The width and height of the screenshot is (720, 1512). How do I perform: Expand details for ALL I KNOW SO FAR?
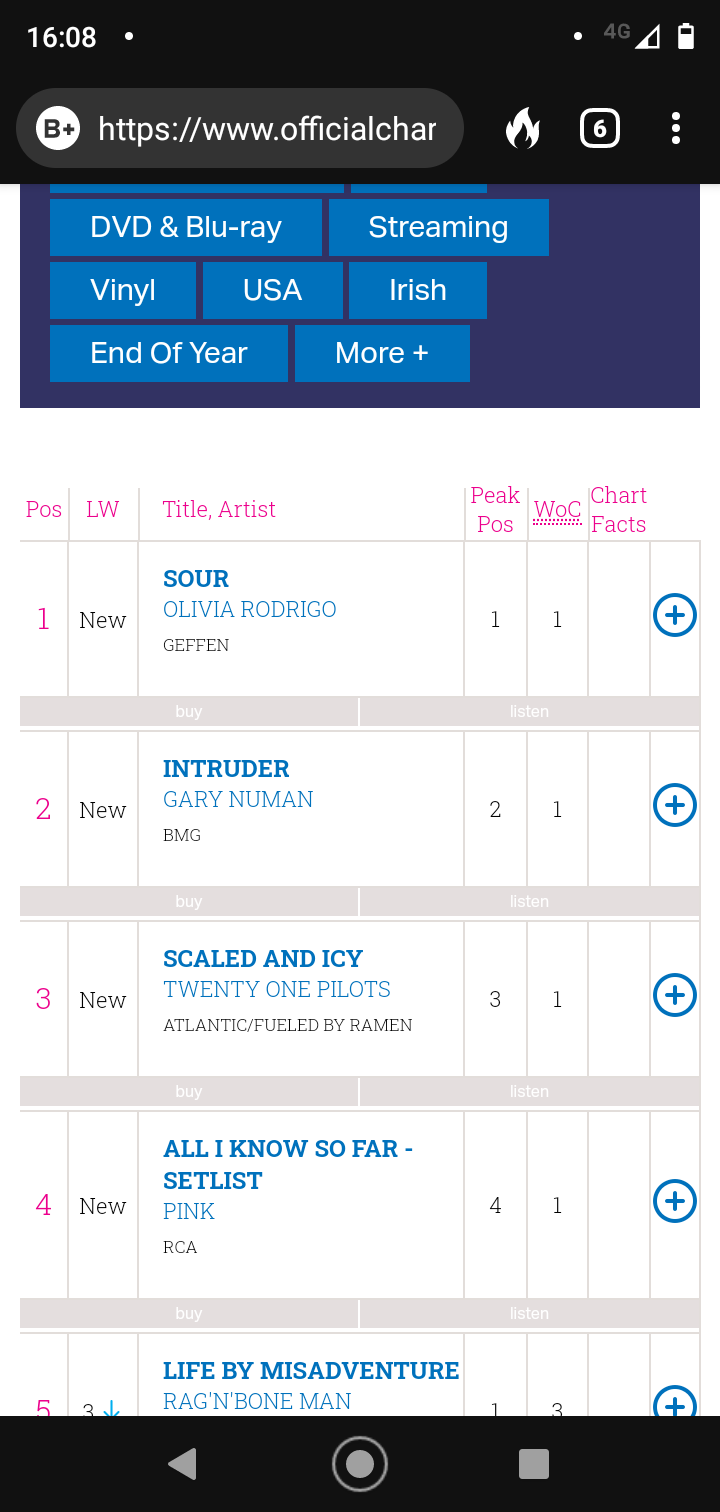[x=675, y=1201]
